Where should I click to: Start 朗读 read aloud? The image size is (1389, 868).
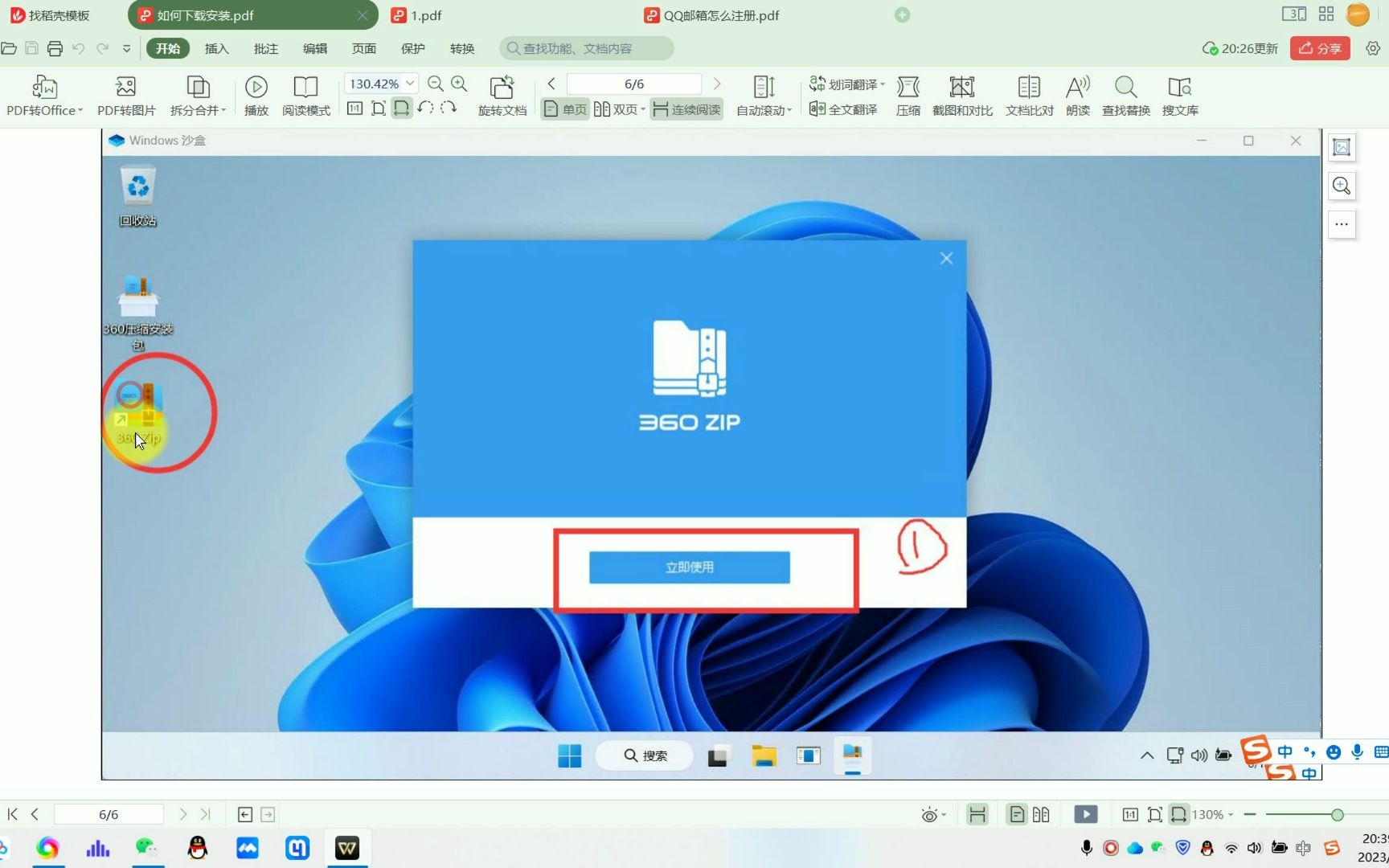tap(1078, 95)
